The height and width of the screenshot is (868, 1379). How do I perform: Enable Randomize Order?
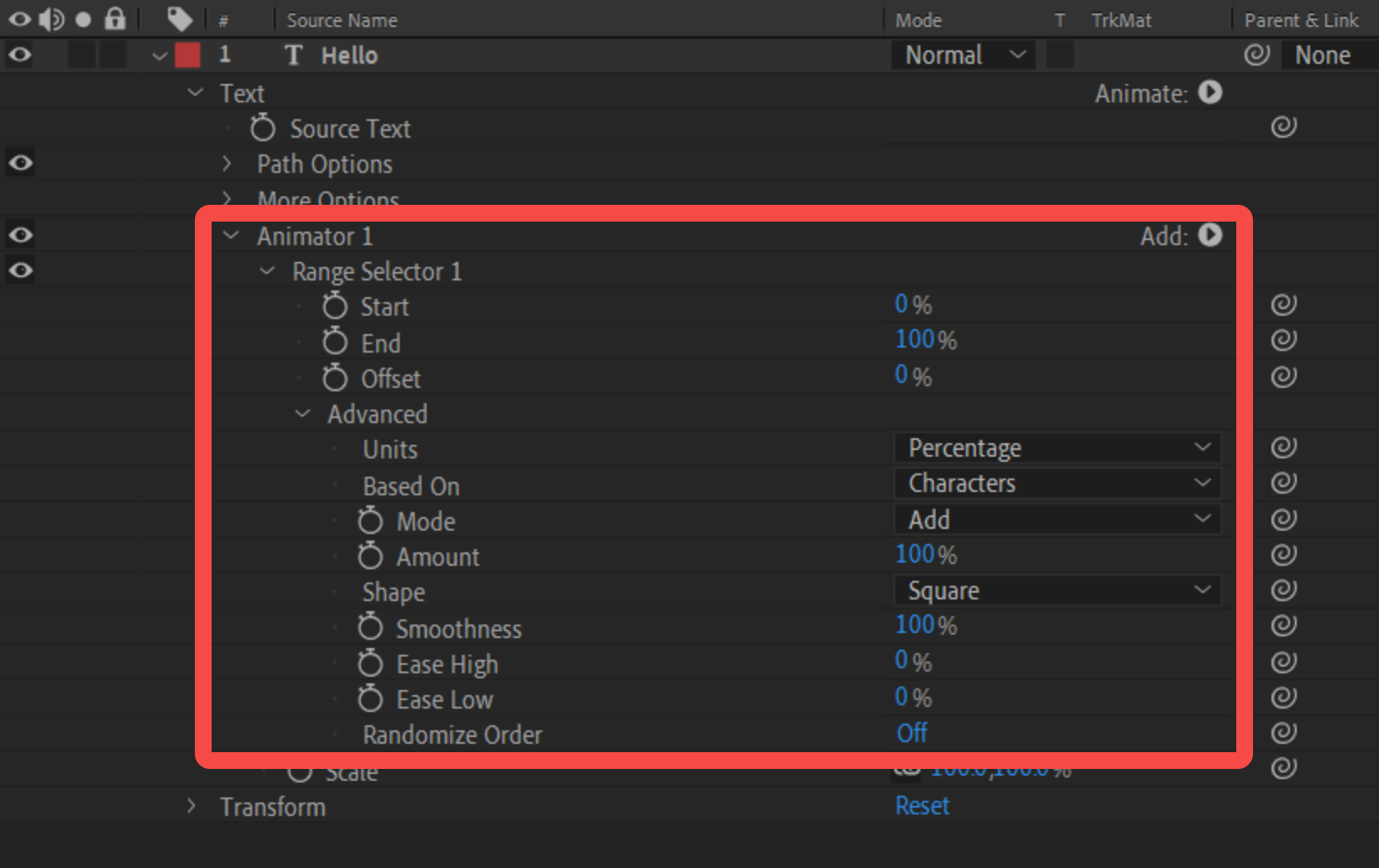[x=911, y=733]
